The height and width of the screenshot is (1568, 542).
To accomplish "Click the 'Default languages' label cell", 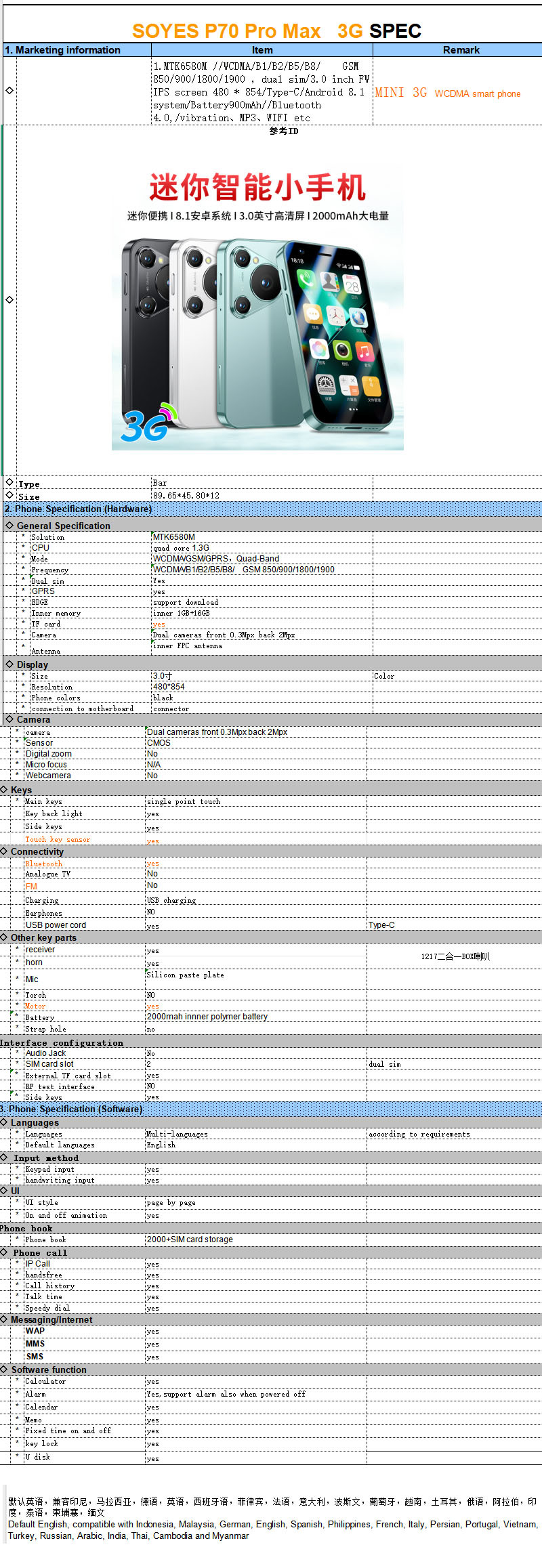I will 85,1145.
